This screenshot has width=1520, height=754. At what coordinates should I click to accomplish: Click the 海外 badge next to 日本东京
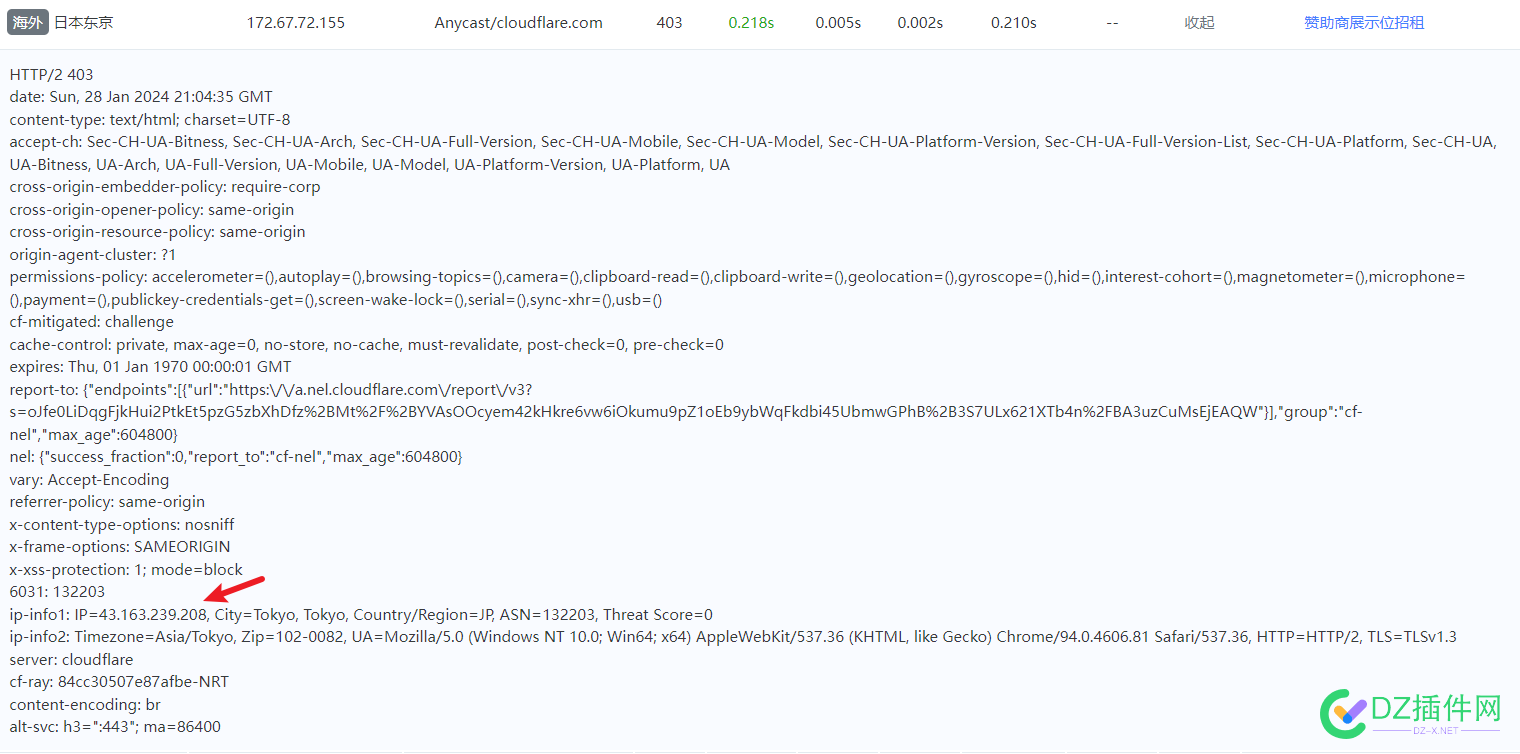click(27, 22)
